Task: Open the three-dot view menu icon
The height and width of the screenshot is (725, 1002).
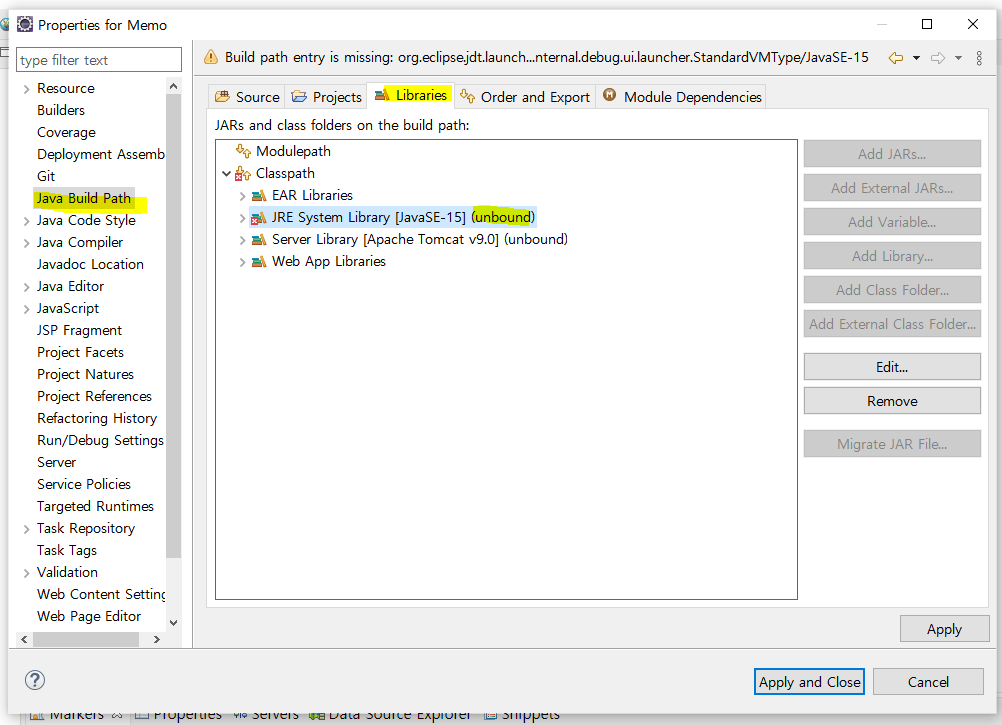Action: coord(979,58)
